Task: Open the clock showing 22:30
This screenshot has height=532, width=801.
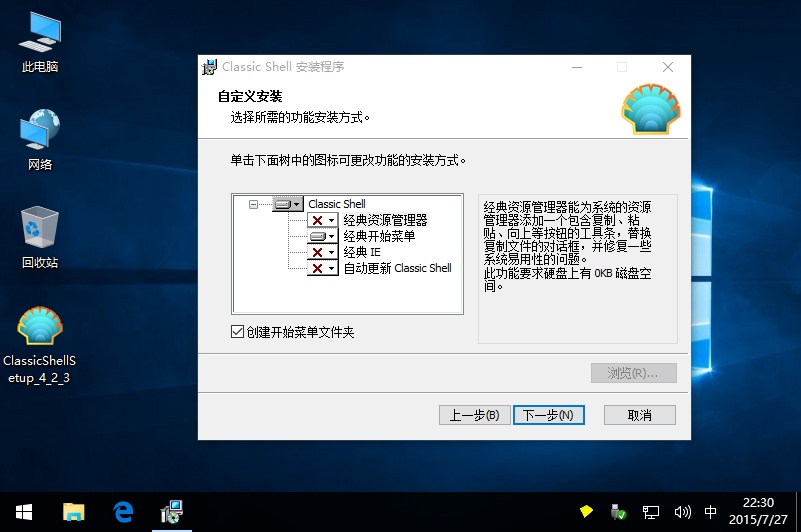Action: [x=758, y=511]
